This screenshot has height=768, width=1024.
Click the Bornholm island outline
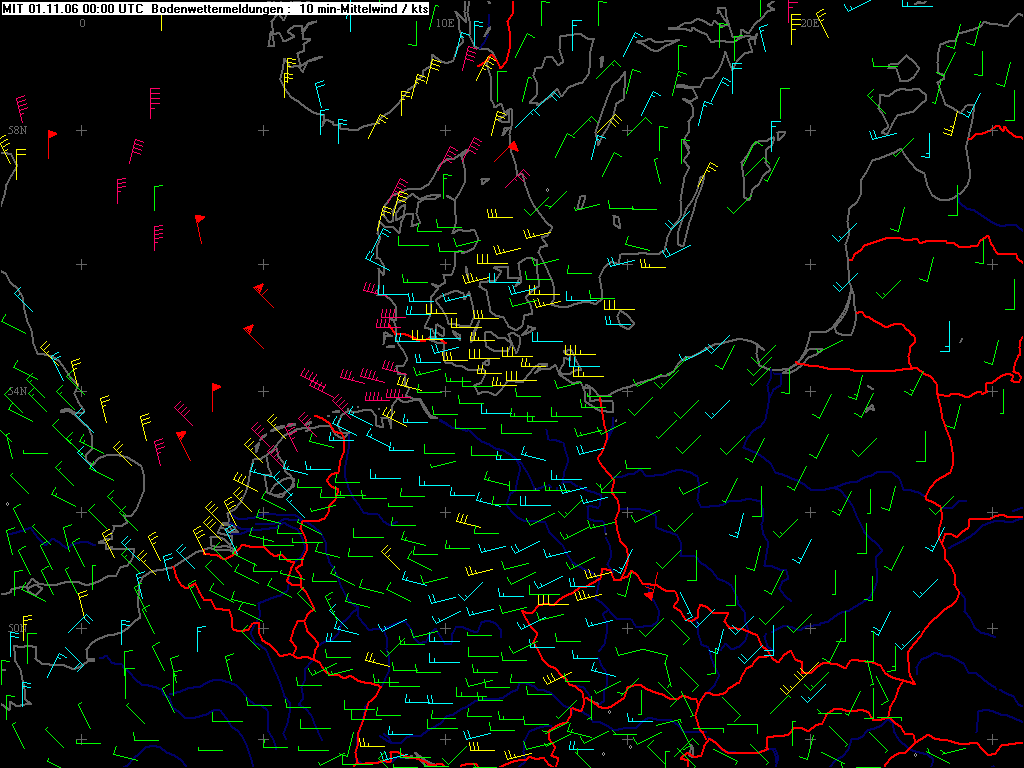click(x=625, y=320)
